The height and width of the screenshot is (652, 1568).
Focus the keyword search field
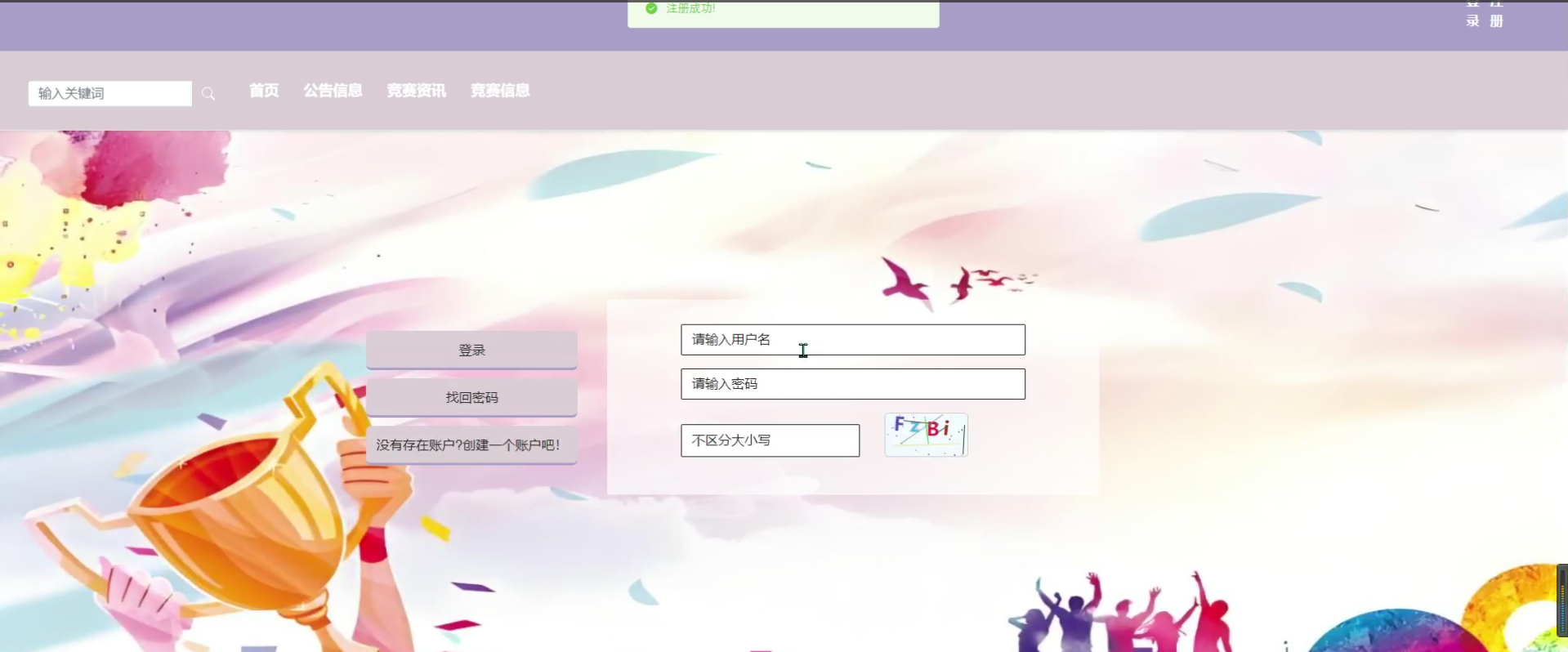click(x=110, y=93)
